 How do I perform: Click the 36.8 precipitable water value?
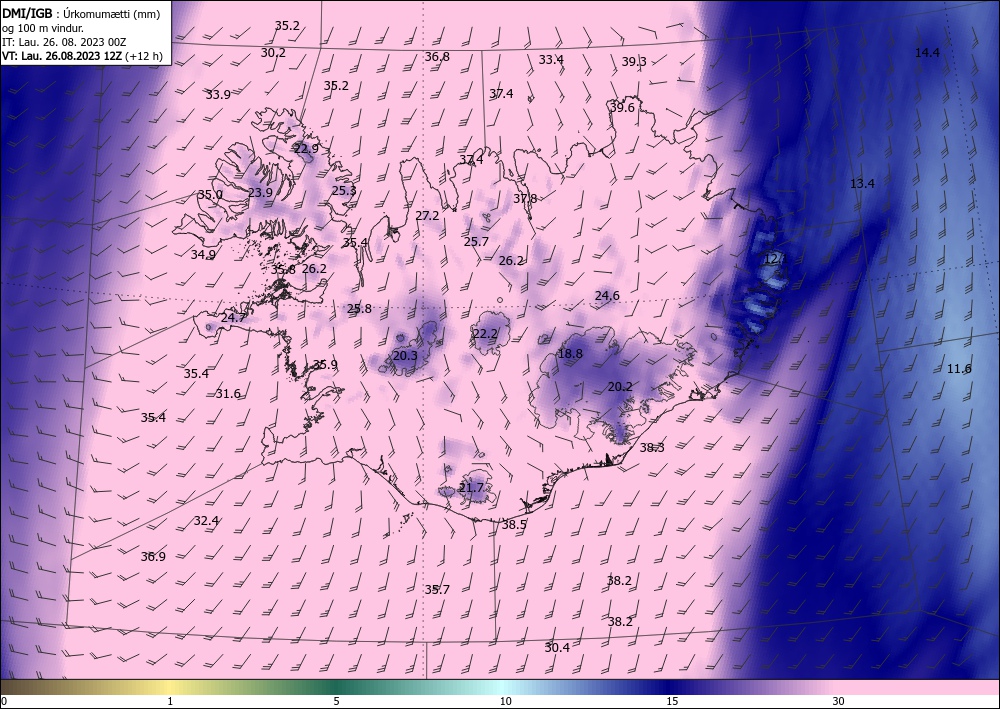[437, 57]
